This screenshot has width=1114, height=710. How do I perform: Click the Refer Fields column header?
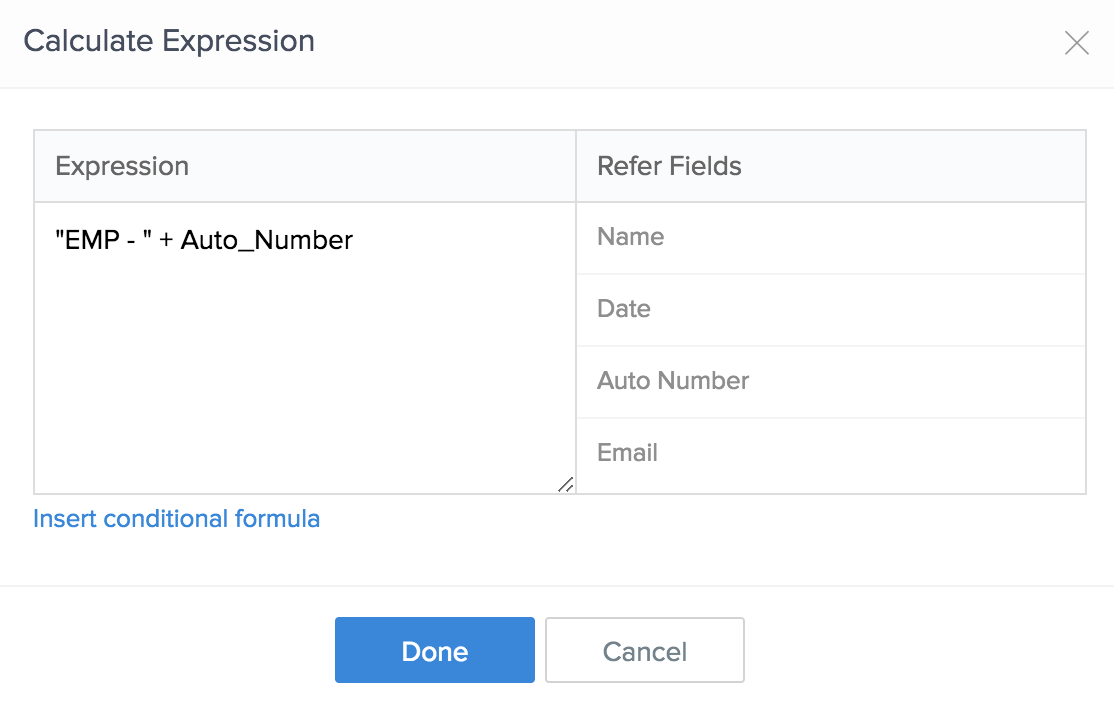point(669,166)
